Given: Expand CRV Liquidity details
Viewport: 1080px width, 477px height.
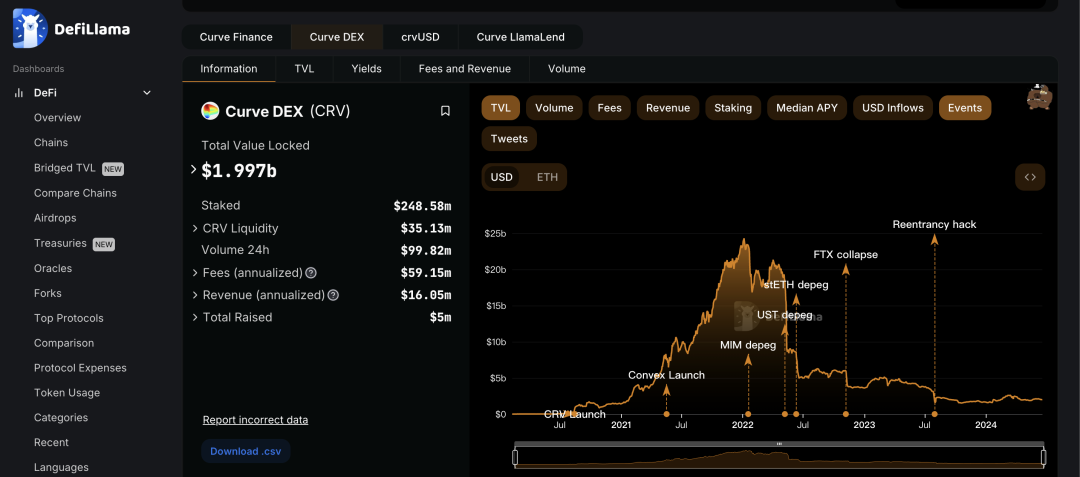Looking at the screenshot, I should click(195, 229).
